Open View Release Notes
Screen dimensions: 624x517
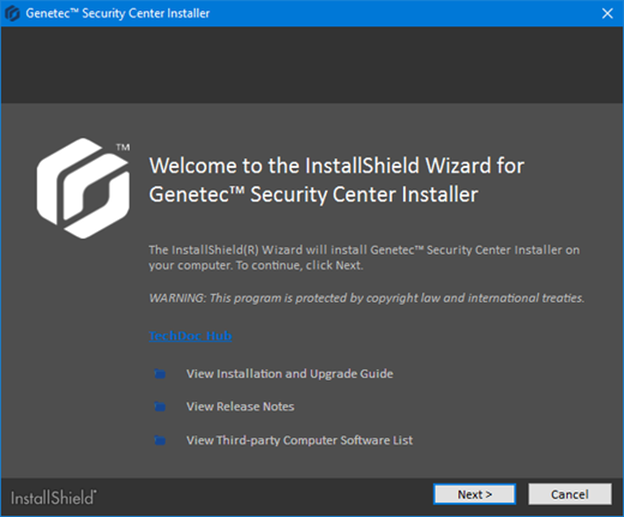240,406
